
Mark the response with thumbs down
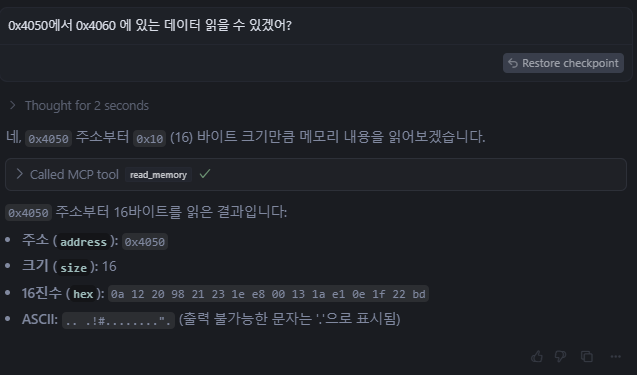[561, 356]
